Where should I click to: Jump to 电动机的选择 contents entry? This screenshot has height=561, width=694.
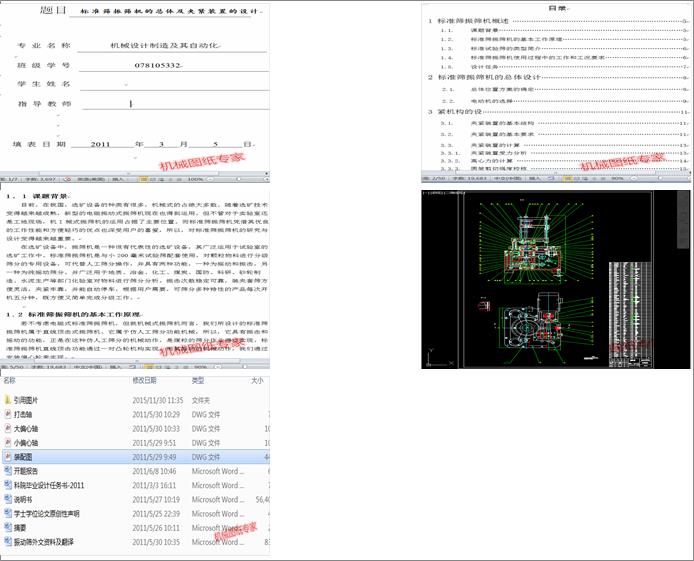pyautogui.click(x=491, y=101)
